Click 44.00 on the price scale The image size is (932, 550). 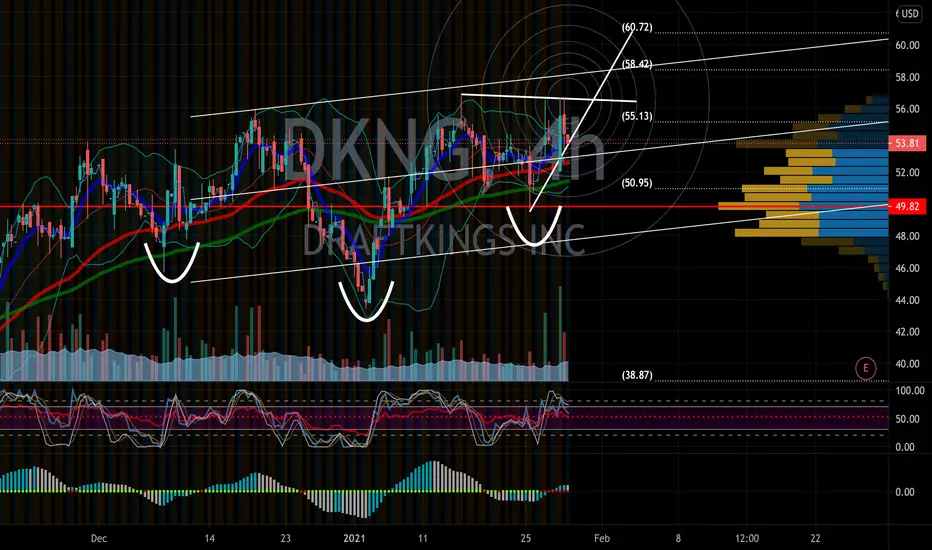pos(907,300)
